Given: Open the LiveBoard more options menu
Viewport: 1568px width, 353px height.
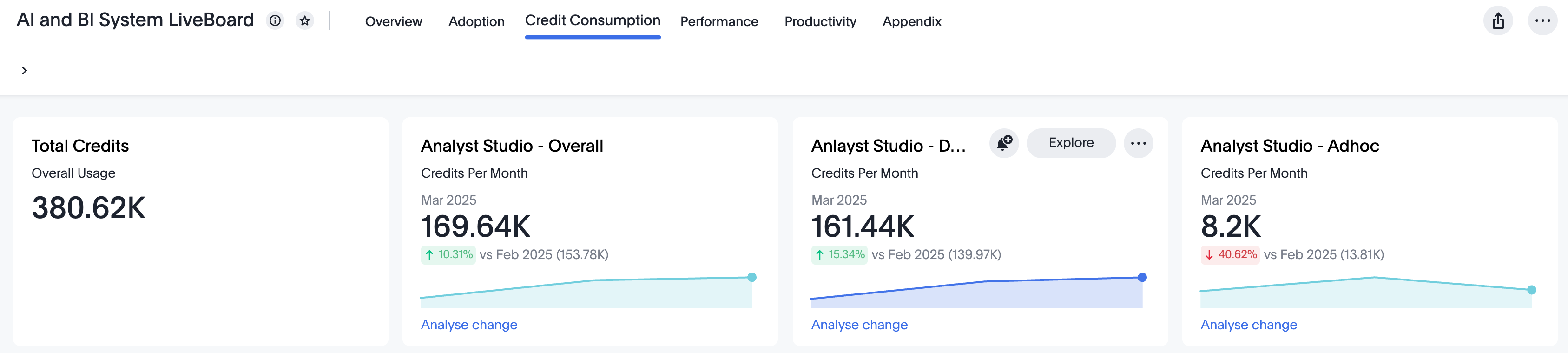Looking at the screenshot, I should click(1542, 21).
